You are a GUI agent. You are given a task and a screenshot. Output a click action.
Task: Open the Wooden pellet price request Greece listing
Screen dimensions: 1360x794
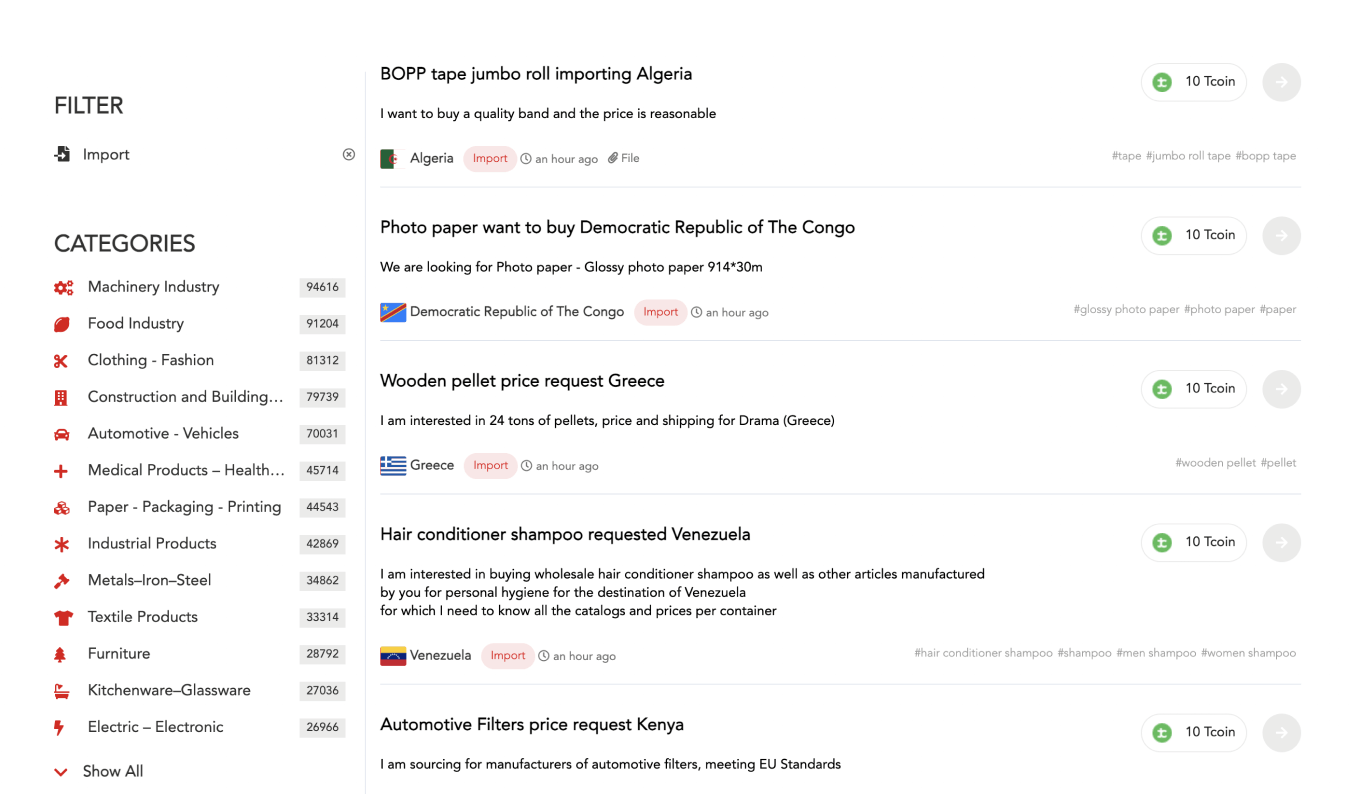pos(522,381)
